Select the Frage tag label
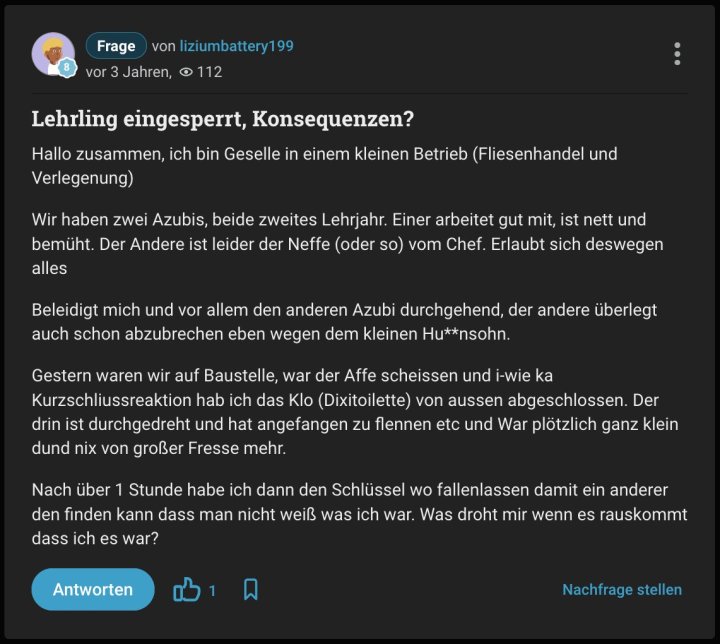720x644 pixels. click(x=116, y=46)
